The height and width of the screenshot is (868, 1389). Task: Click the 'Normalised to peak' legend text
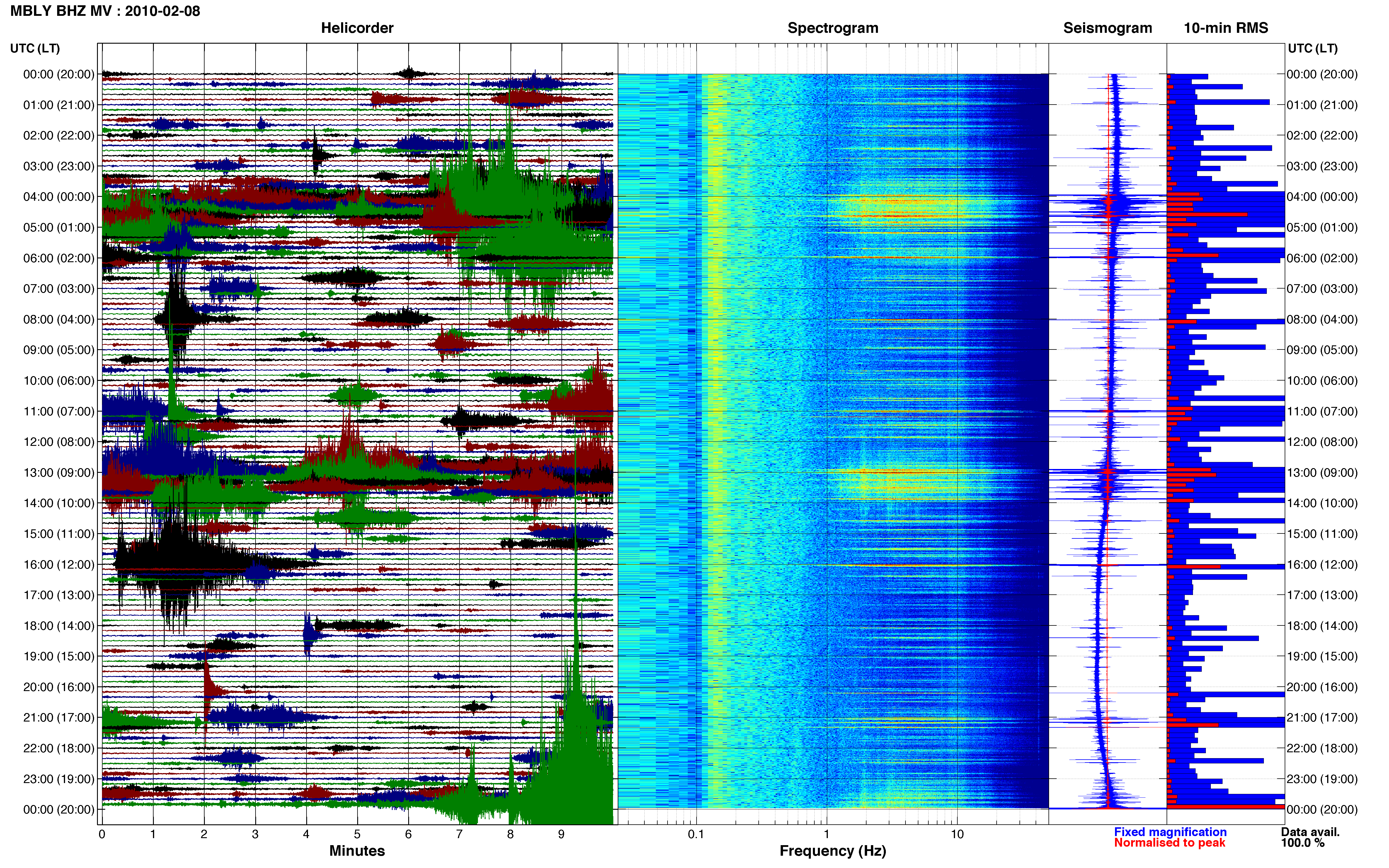coord(1170,843)
